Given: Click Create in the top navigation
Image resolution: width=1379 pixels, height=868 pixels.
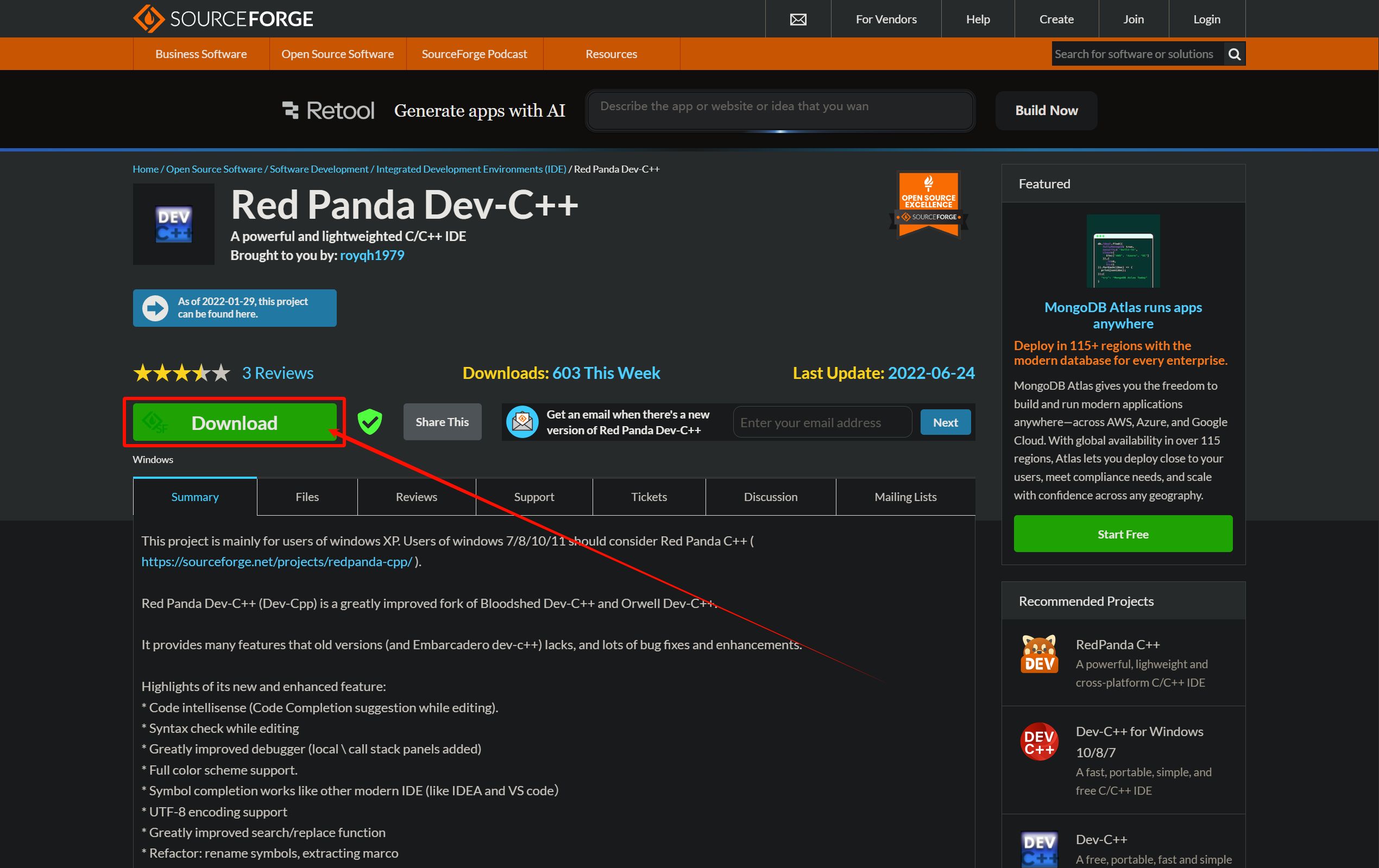Looking at the screenshot, I should [x=1056, y=20].
